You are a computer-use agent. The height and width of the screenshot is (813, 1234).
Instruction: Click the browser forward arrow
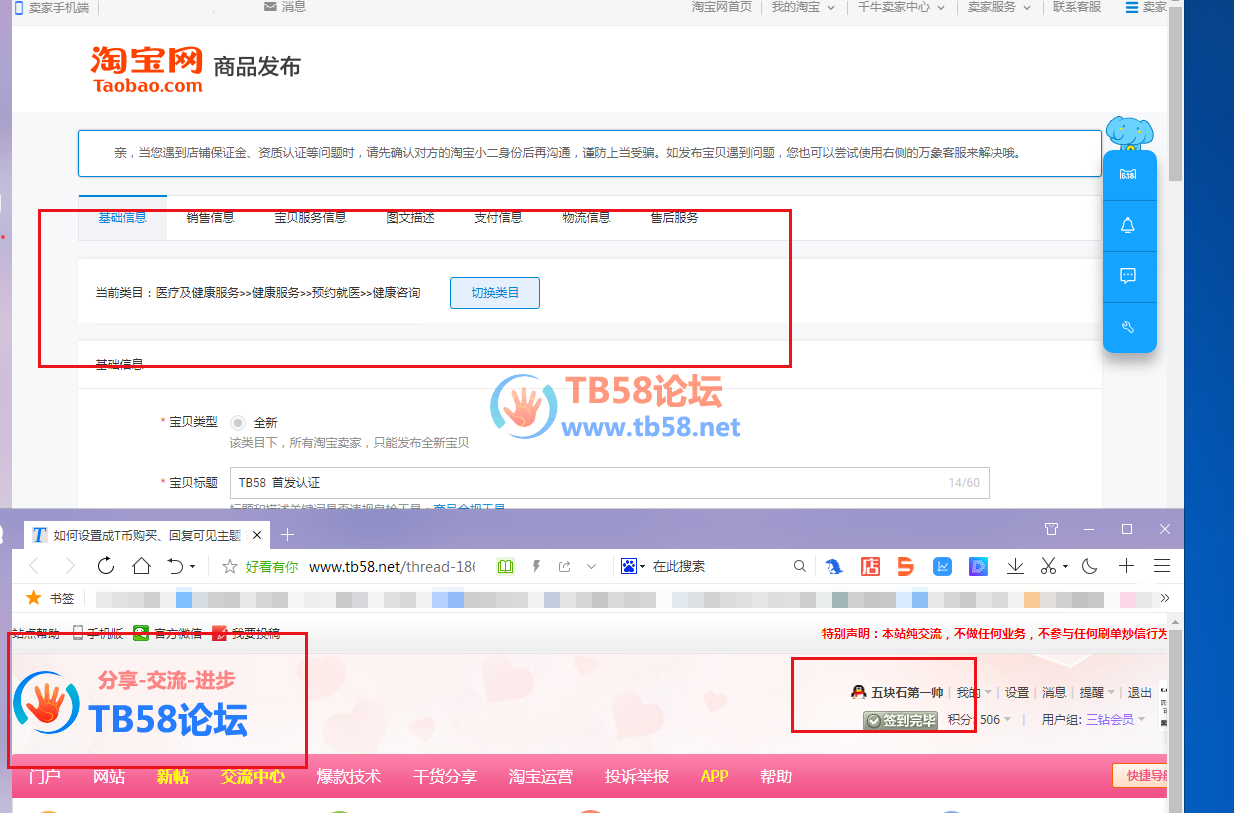[x=70, y=566]
